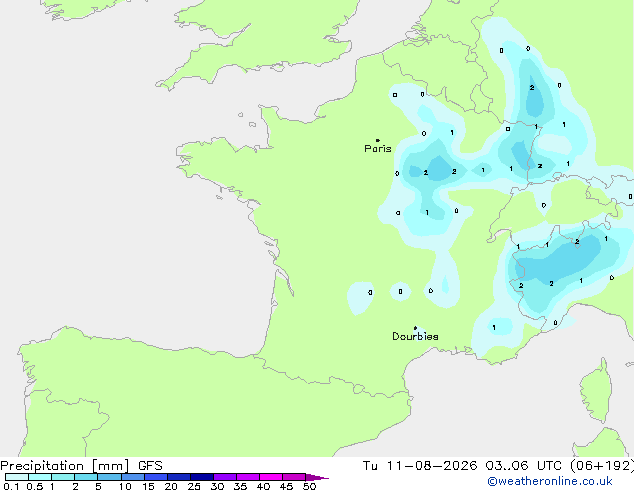Click the Paris city label

pos(378,149)
